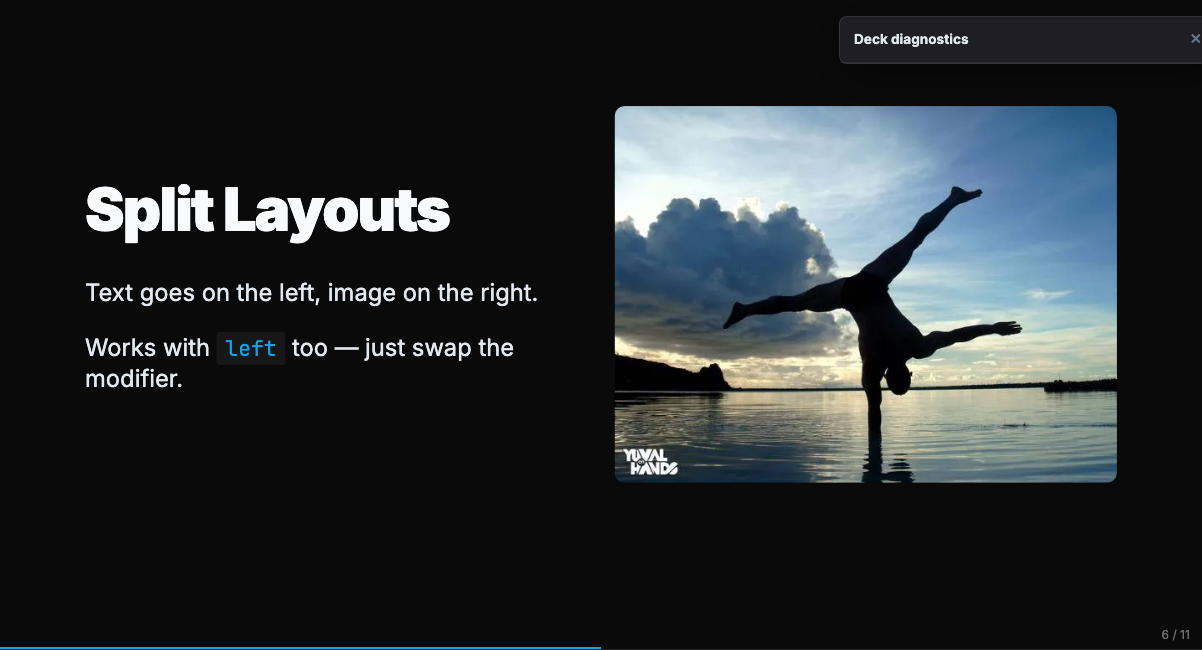Click the Split Layouts slide heading

267,210
